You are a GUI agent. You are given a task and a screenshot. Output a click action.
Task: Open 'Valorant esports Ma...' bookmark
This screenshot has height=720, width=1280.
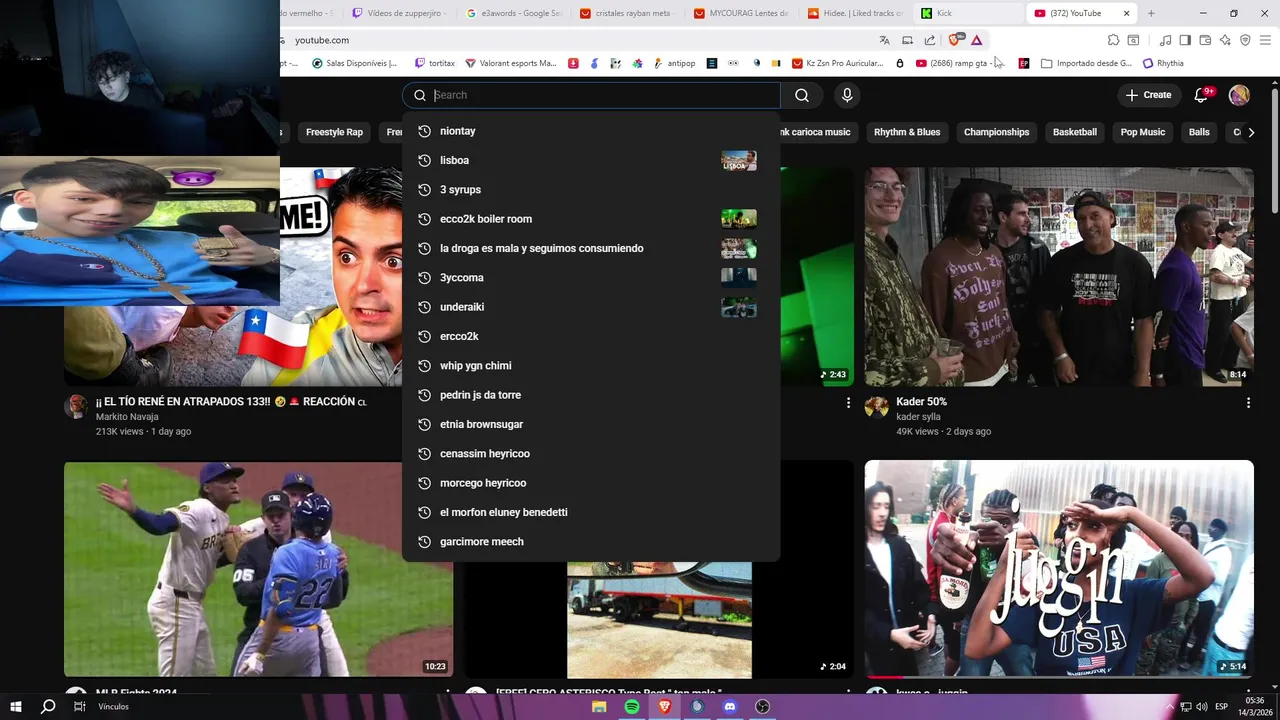pos(510,63)
